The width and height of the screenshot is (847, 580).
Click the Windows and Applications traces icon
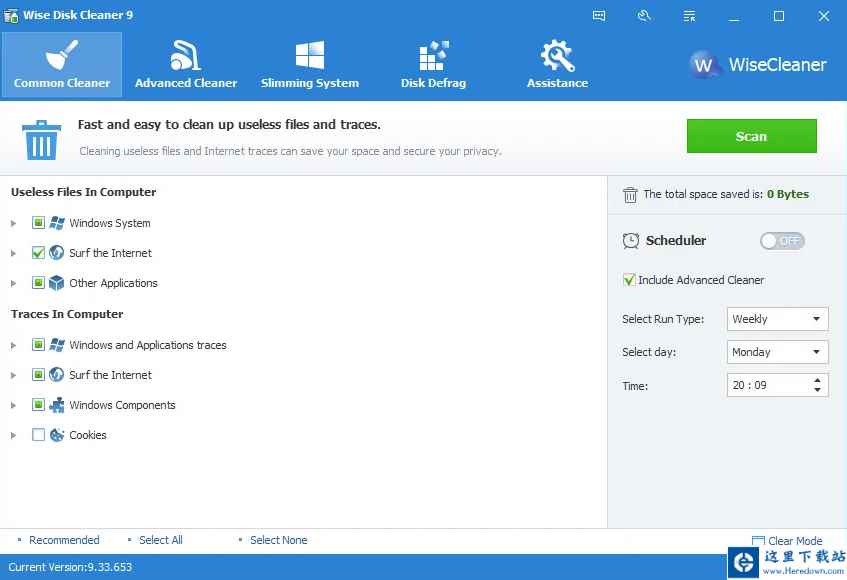click(x=57, y=345)
